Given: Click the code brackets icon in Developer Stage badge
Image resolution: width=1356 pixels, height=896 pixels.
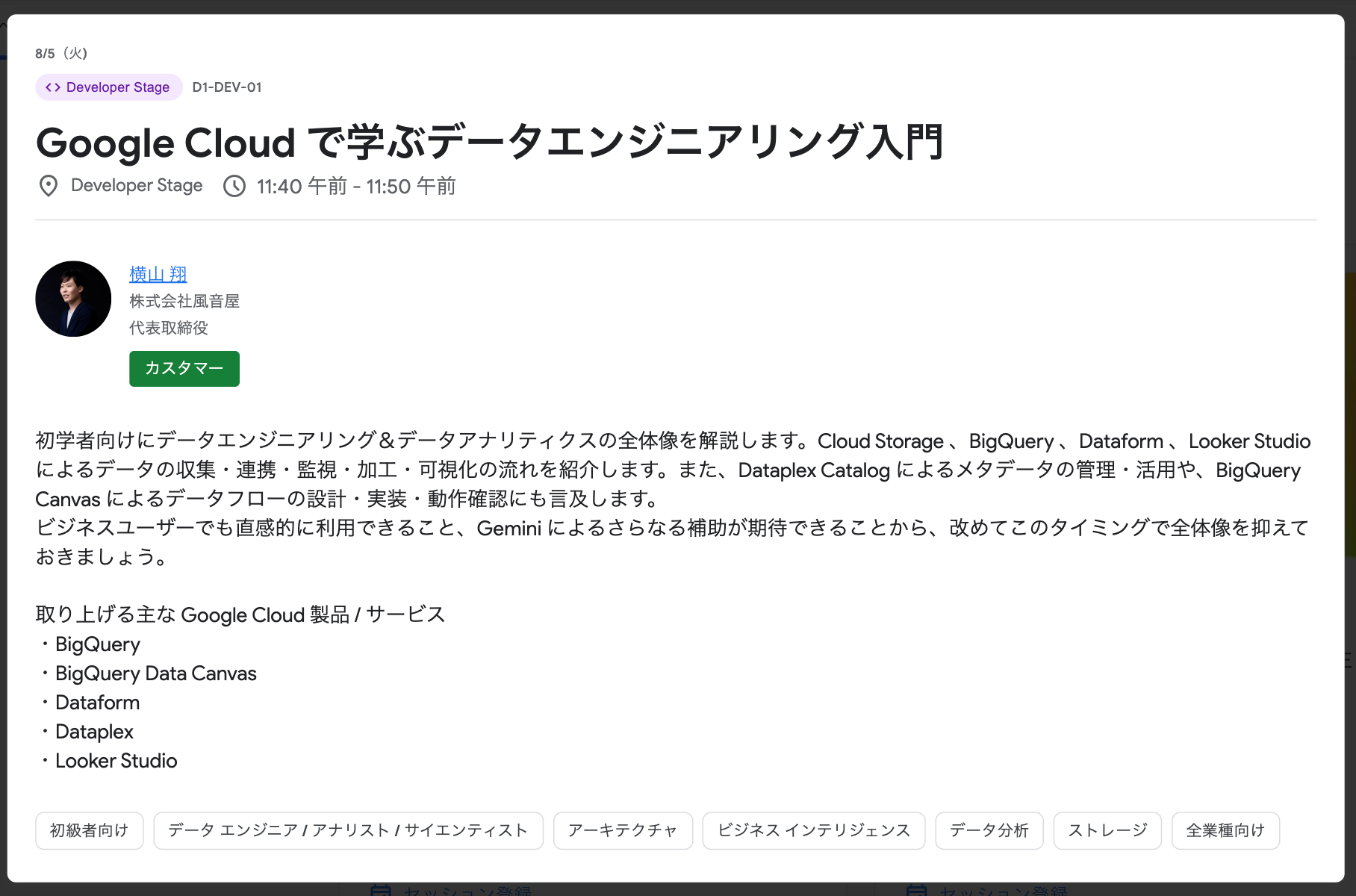Looking at the screenshot, I should (53, 87).
